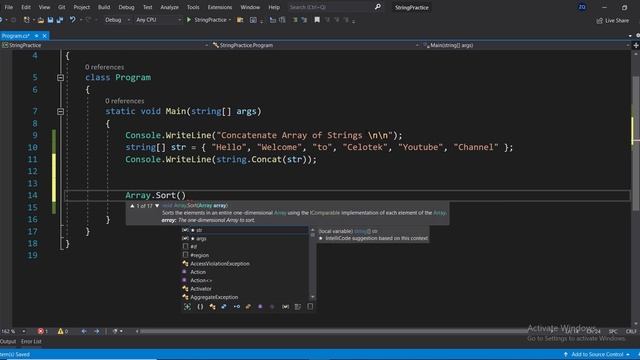
Task: Click the IntelliSense list scrollbar down arrow
Action: coord(313,297)
